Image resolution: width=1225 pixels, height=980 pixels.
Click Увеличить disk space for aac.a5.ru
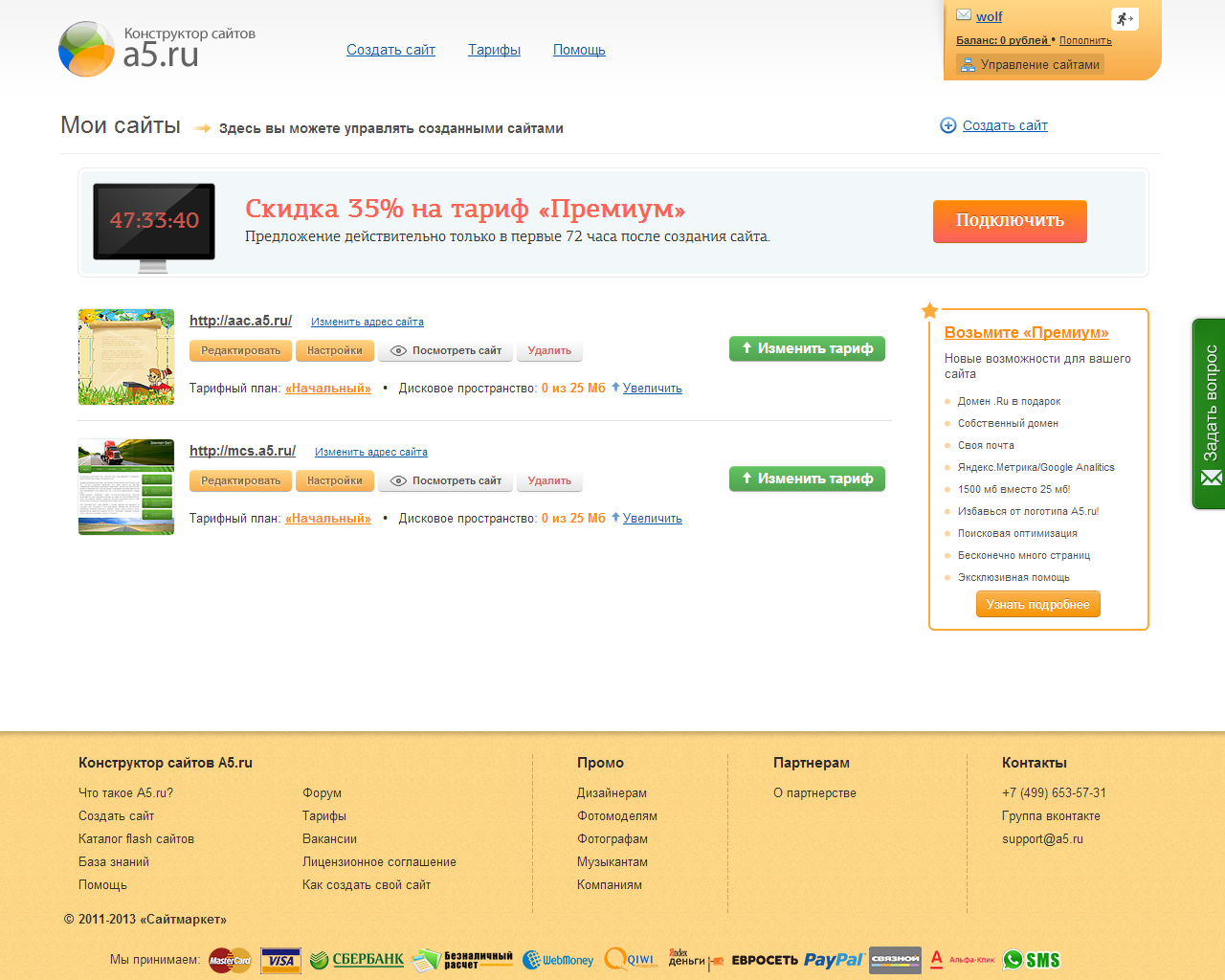click(x=653, y=389)
